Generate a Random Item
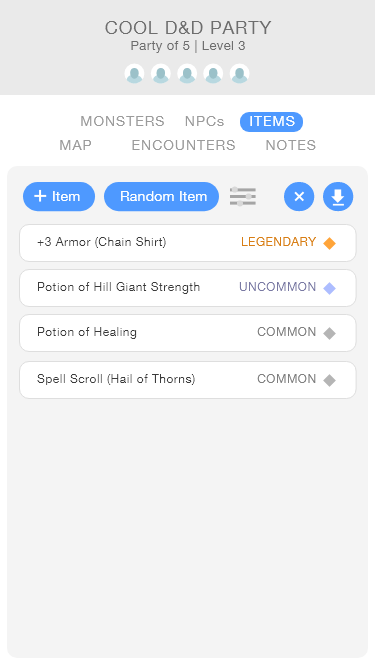375x667 pixels. (162, 197)
